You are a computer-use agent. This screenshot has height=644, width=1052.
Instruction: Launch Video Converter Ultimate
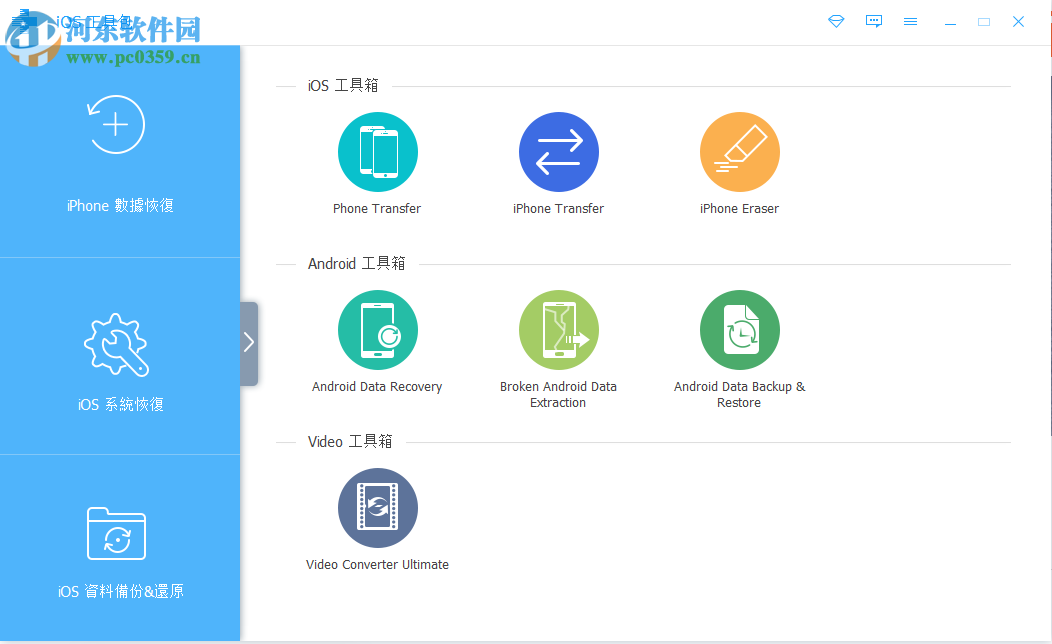(377, 508)
